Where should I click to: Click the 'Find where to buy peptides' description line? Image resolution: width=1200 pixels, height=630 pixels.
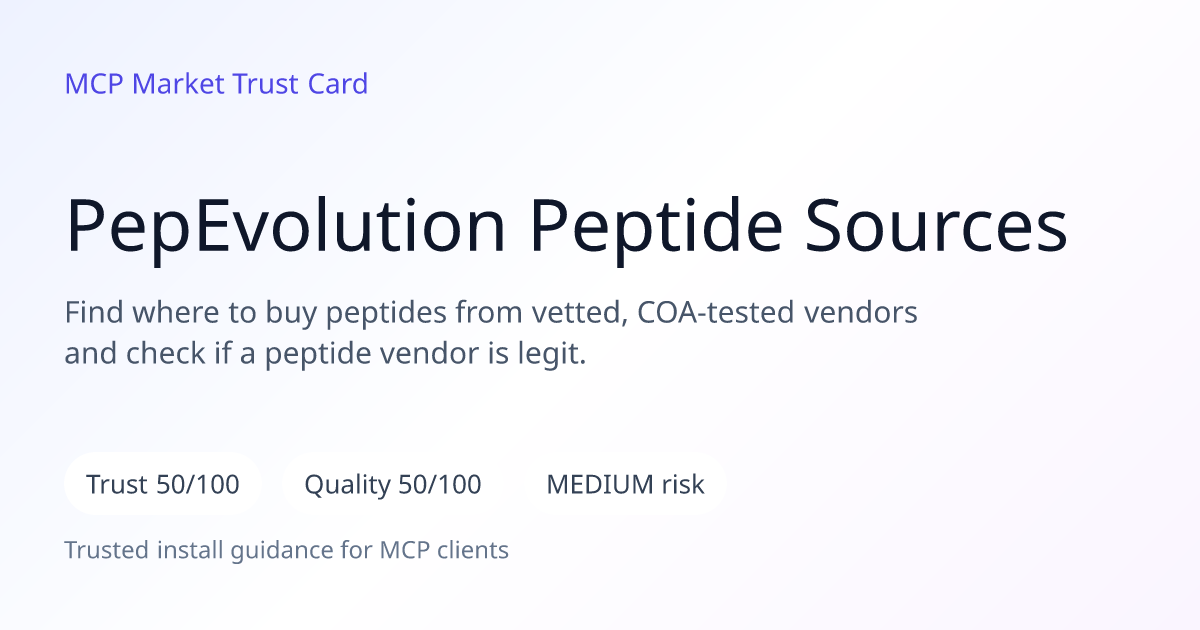pyautogui.click(x=491, y=313)
